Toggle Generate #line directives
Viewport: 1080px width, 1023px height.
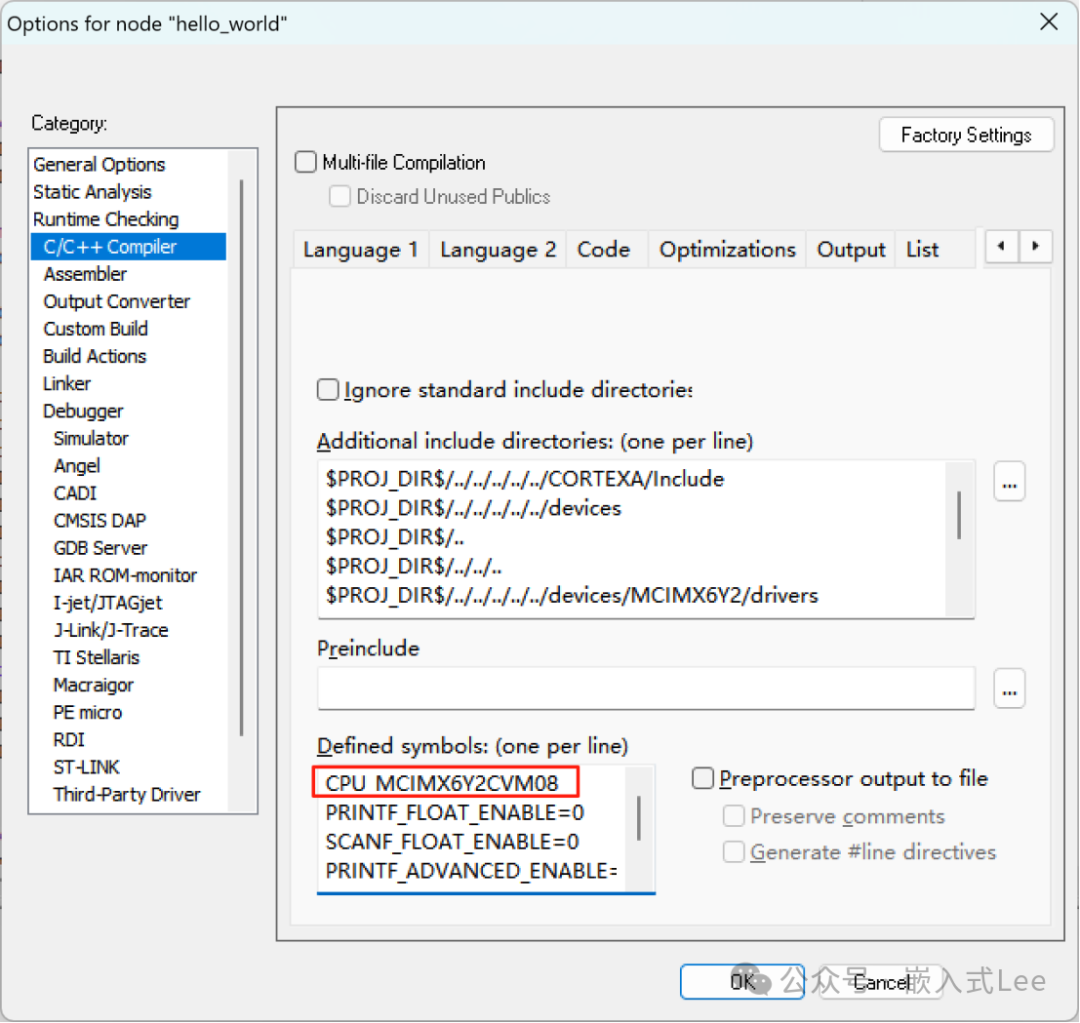coord(733,852)
